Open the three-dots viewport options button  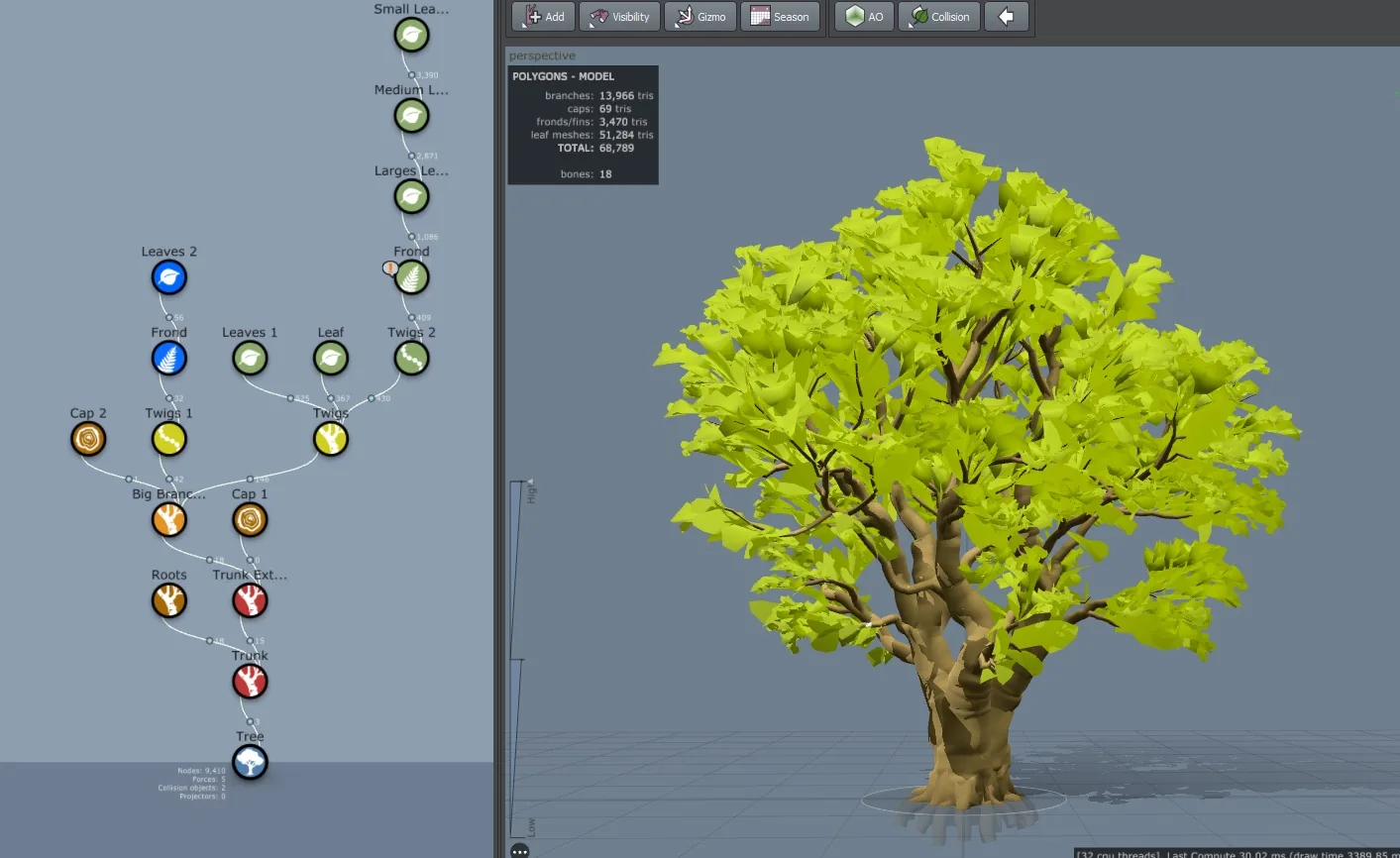point(520,851)
